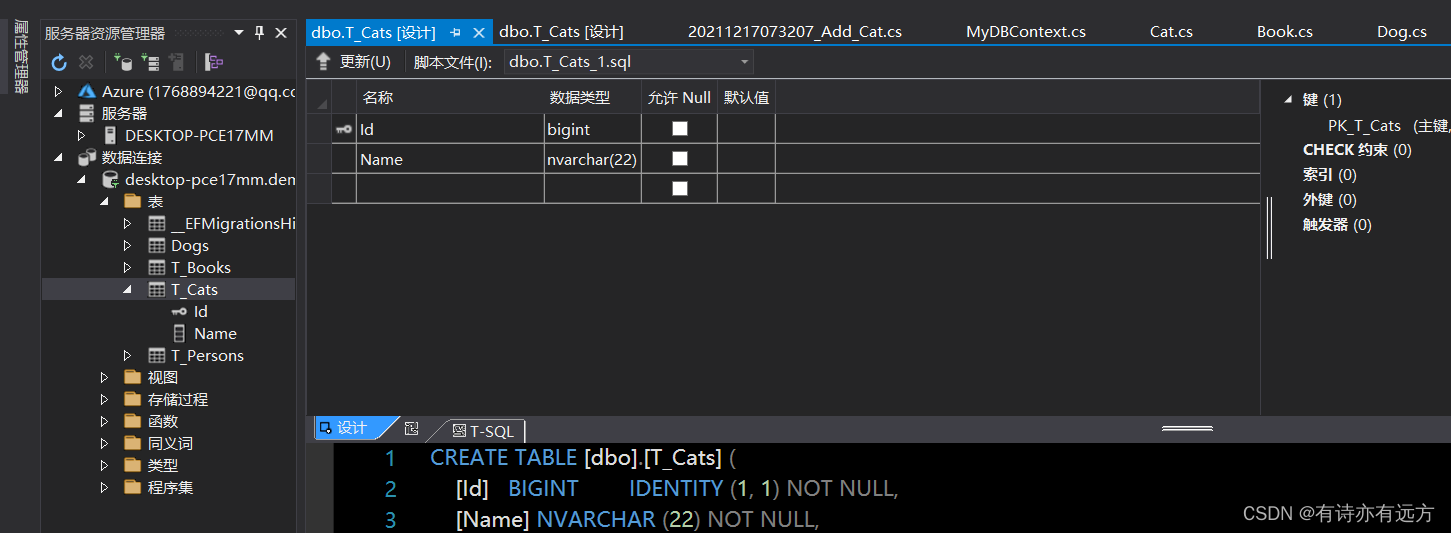Expand the 存储过程 folder

tap(105, 400)
